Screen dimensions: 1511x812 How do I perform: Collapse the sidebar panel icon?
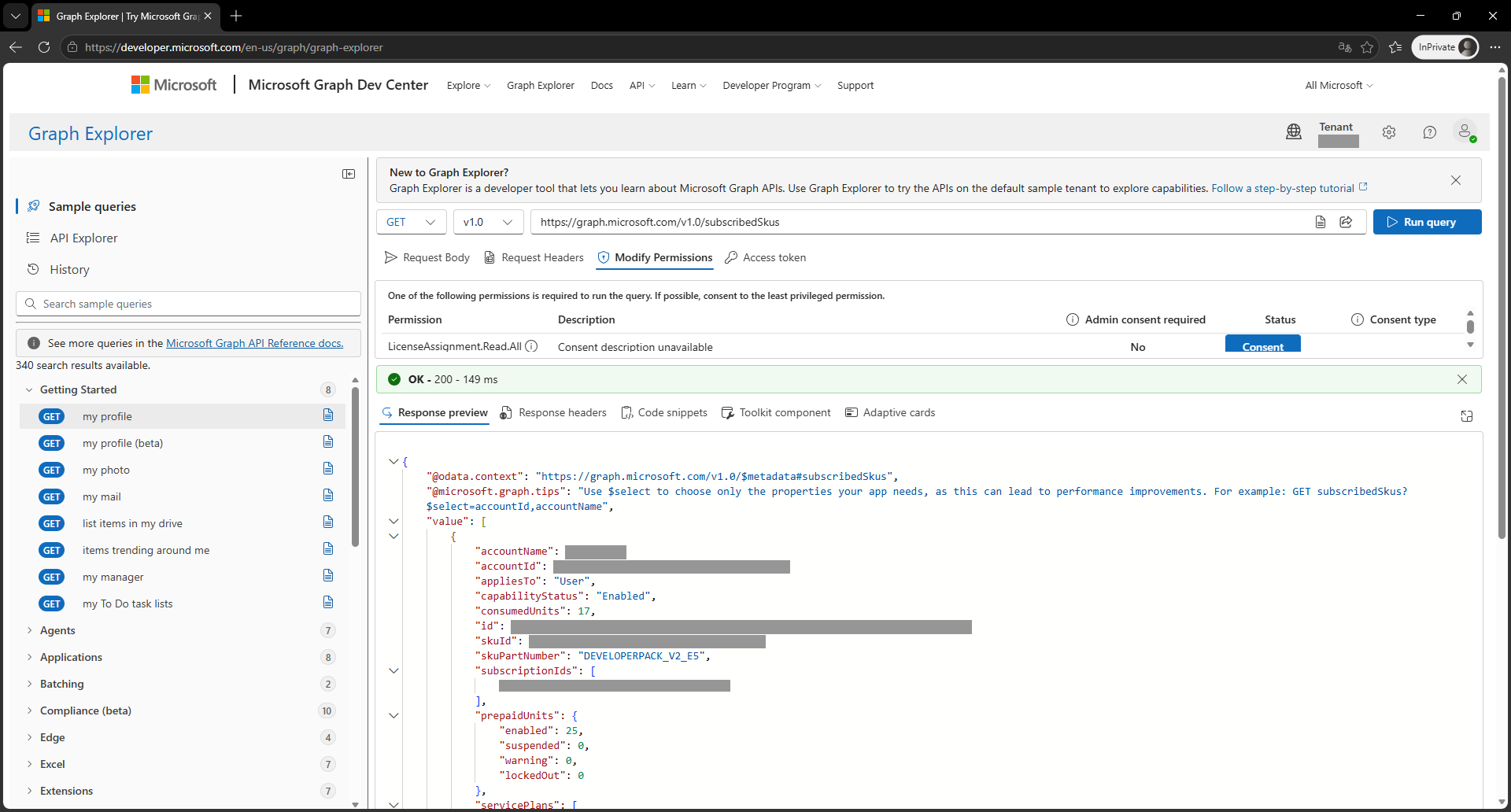(x=349, y=174)
